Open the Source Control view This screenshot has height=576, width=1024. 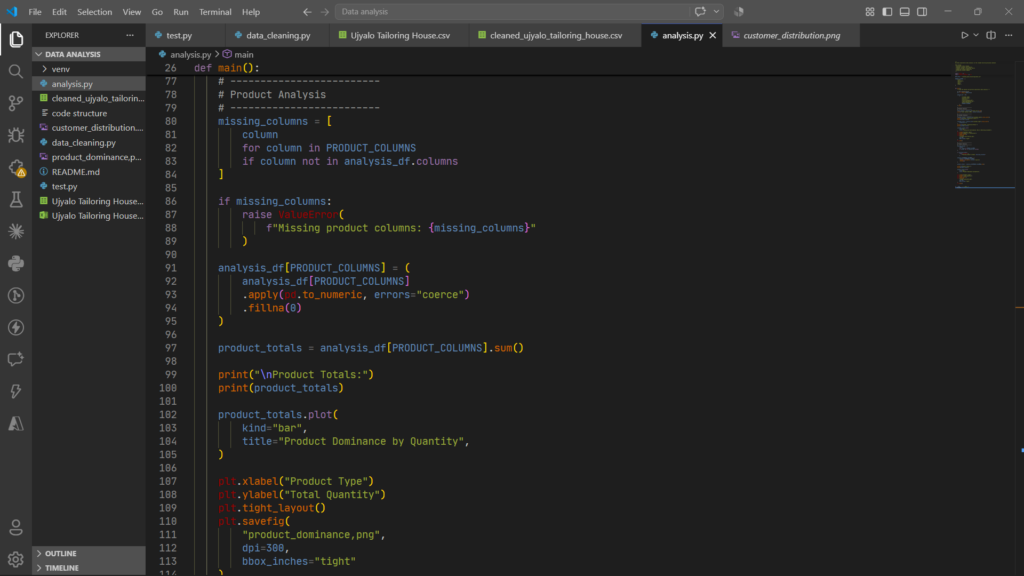click(16, 103)
